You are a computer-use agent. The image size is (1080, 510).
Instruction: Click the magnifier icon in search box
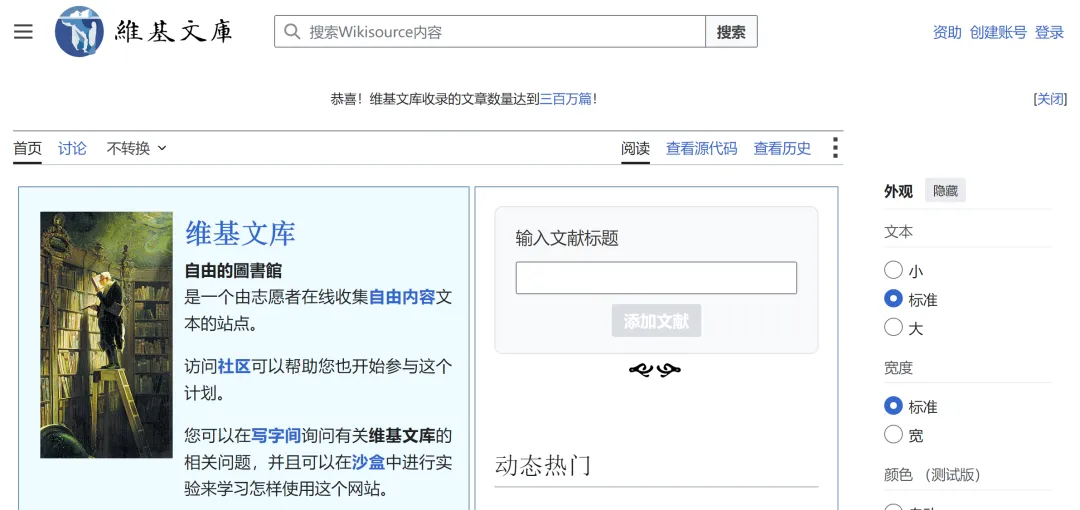[292, 32]
